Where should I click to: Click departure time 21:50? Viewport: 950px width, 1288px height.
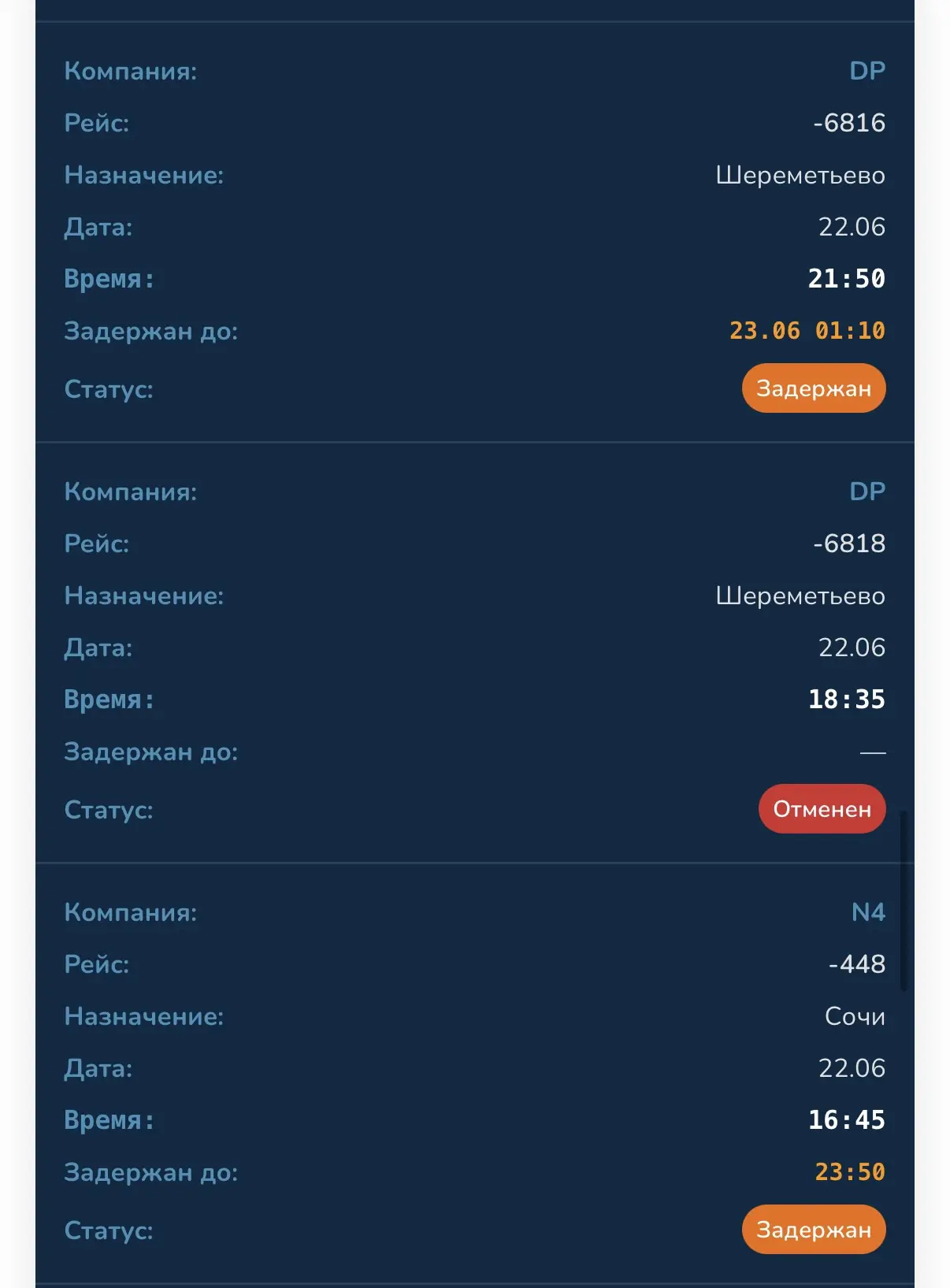coord(847,279)
